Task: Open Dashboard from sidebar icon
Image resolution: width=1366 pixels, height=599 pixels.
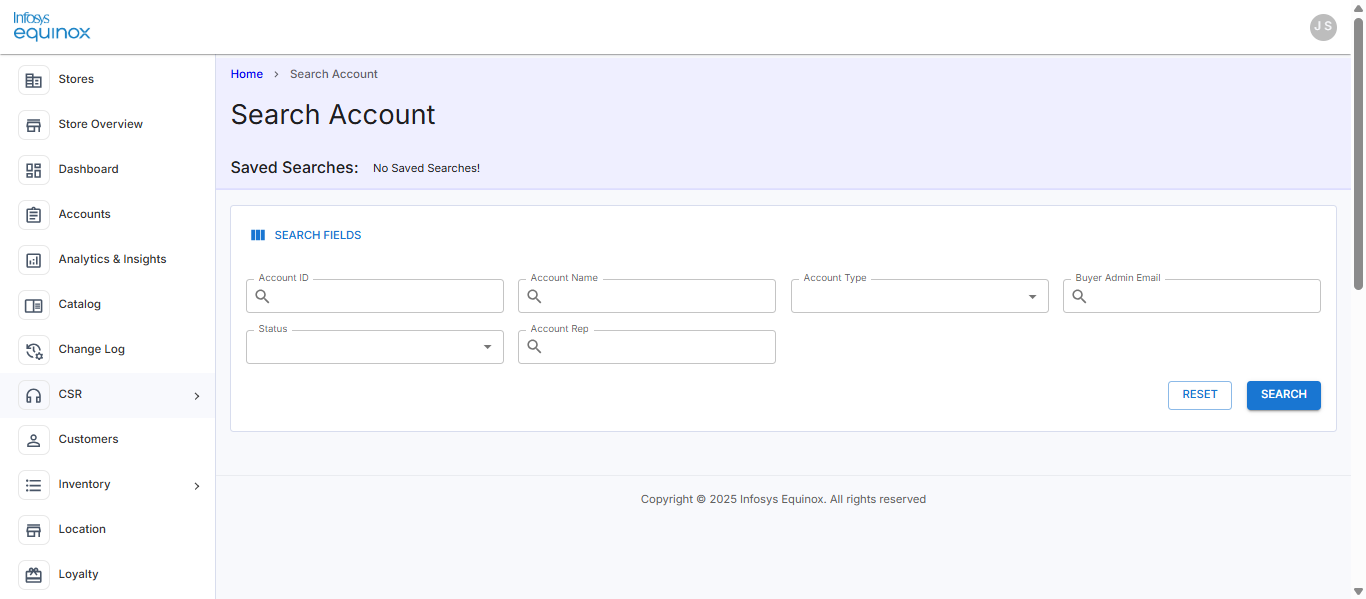Action: pyautogui.click(x=34, y=170)
